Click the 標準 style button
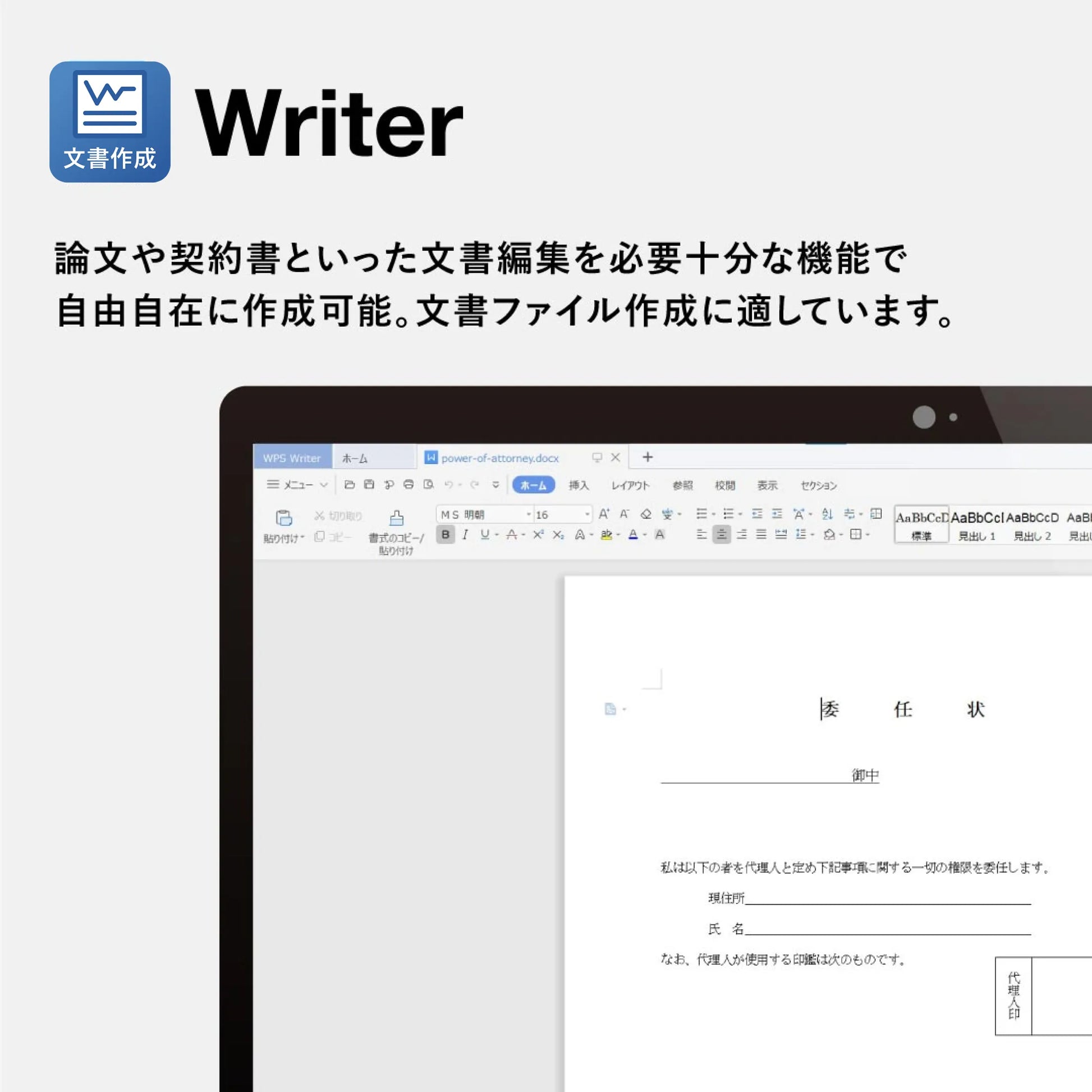This screenshot has width=1092, height=1092. coord(922,525)
